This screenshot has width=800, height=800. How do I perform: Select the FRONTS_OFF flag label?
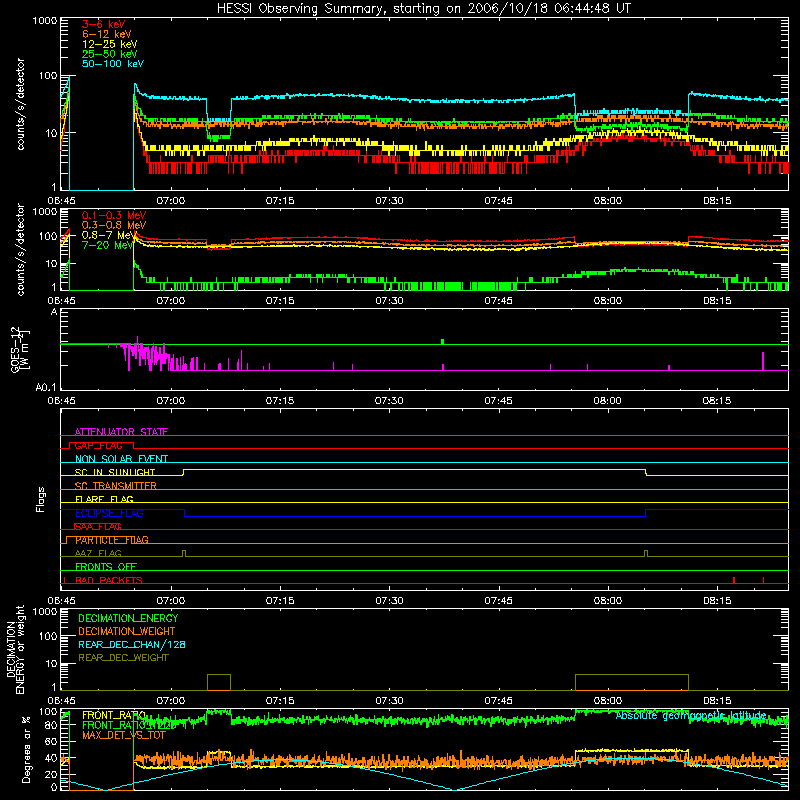pyautogui.click(x=106, y=566)
